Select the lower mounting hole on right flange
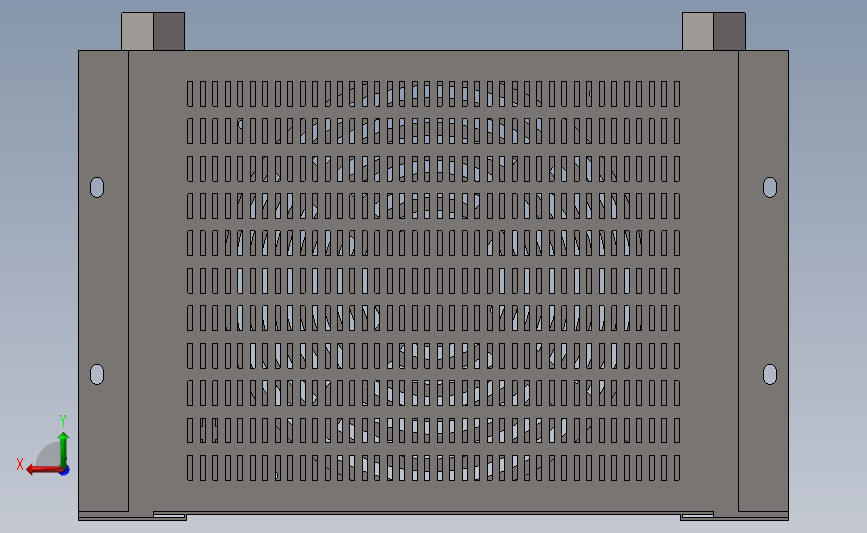Image resolution: width=867 pixels, height=533 pixels. (770, 374)
